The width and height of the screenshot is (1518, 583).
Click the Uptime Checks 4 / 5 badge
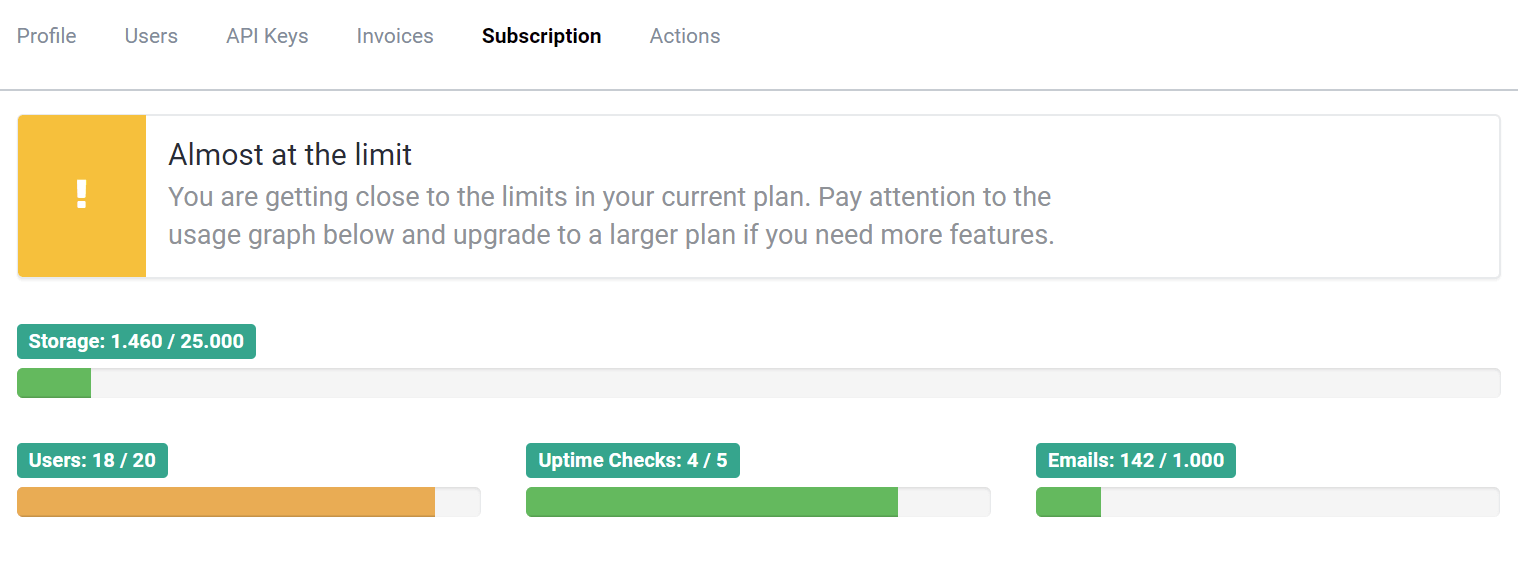[x=633, y=461]
